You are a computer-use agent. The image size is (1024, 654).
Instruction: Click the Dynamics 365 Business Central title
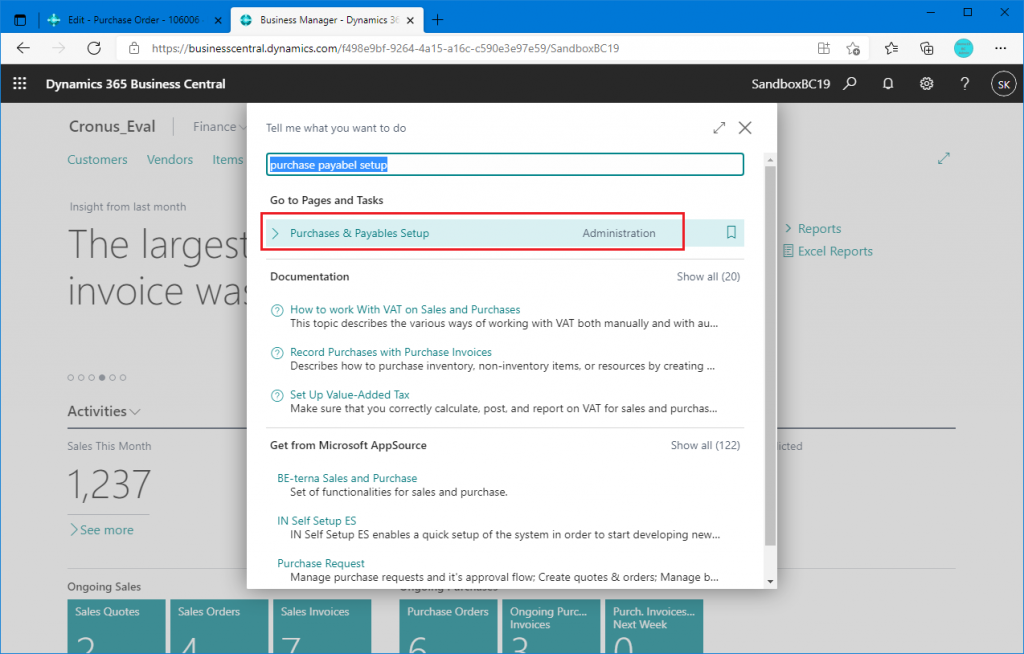pyautogui.click(x=135, y=84)
